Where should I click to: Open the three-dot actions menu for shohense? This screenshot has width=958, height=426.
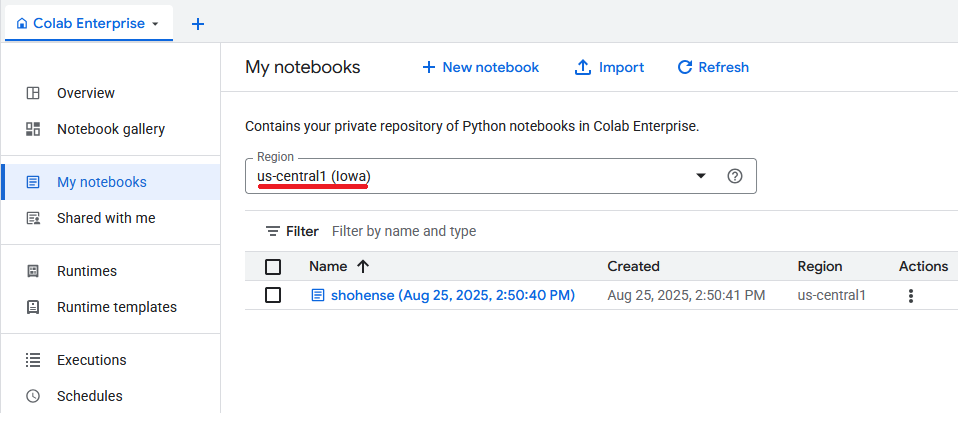(910, 296)
